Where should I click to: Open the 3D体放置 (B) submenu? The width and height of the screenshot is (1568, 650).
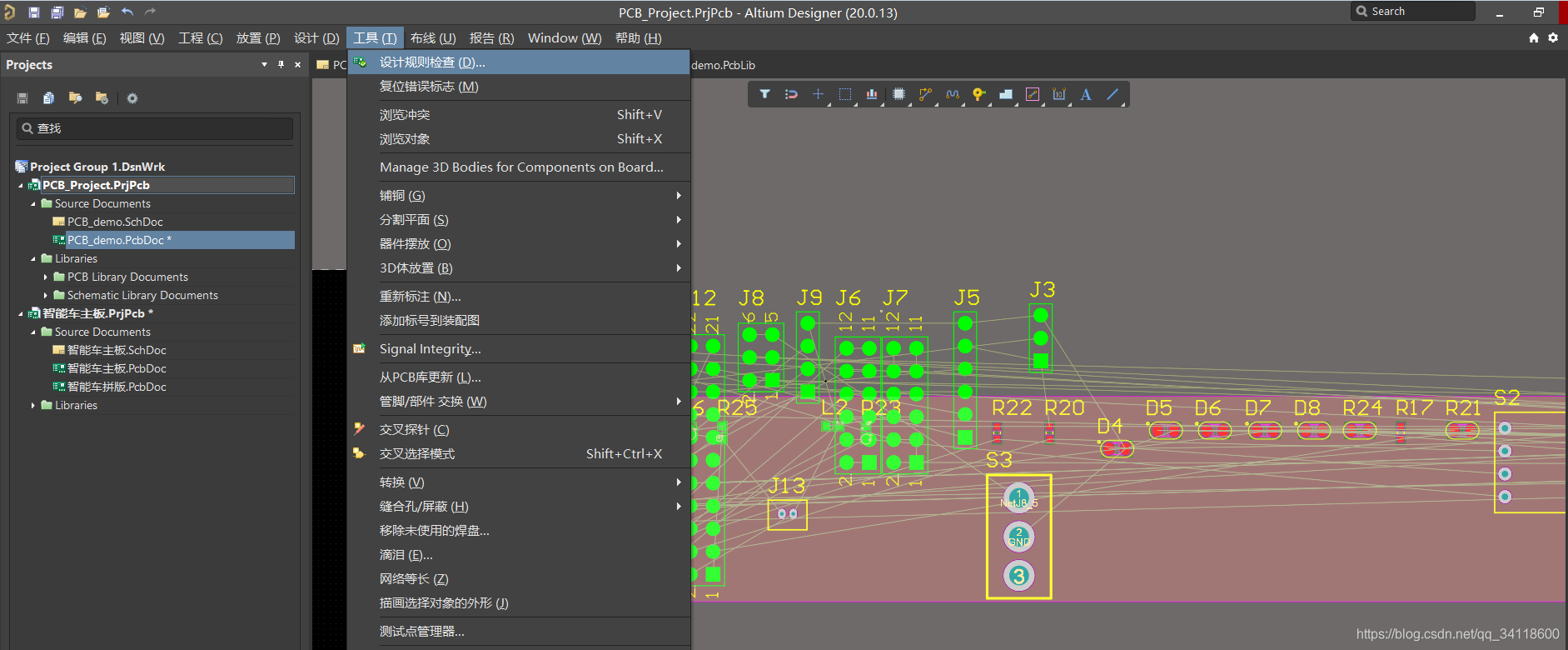pyautogui.click(x=518, y=267)
